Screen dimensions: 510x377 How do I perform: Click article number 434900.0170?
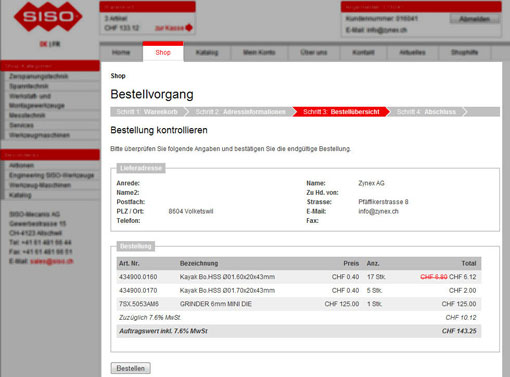coord(138,291)
